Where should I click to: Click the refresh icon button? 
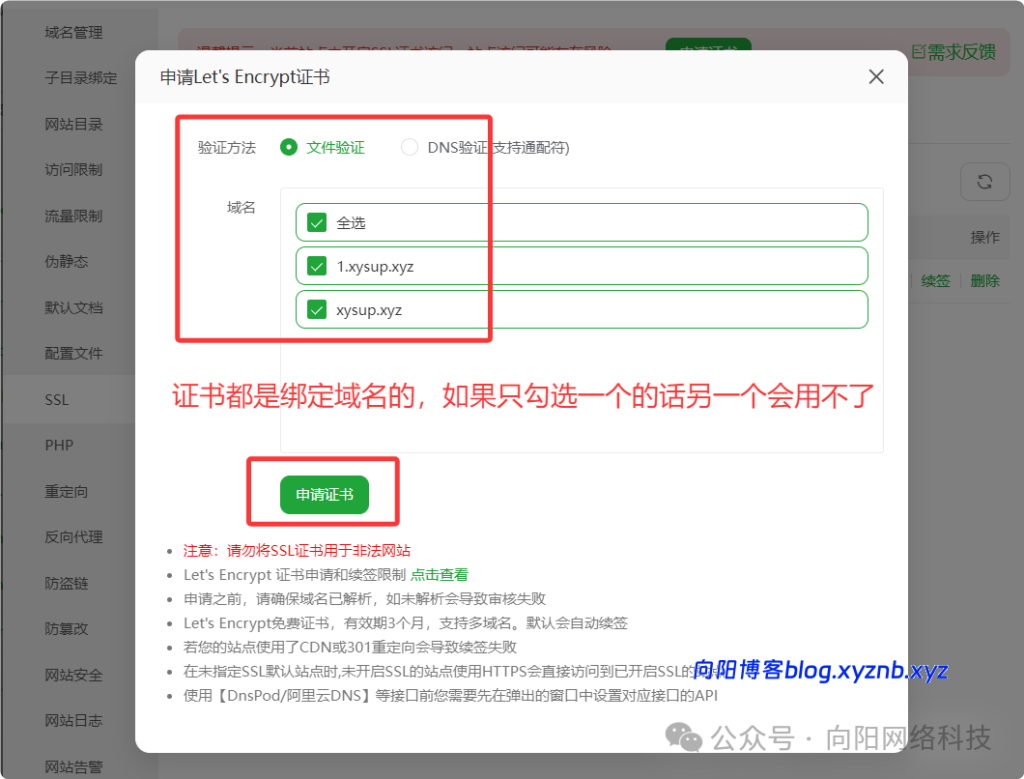984,182
